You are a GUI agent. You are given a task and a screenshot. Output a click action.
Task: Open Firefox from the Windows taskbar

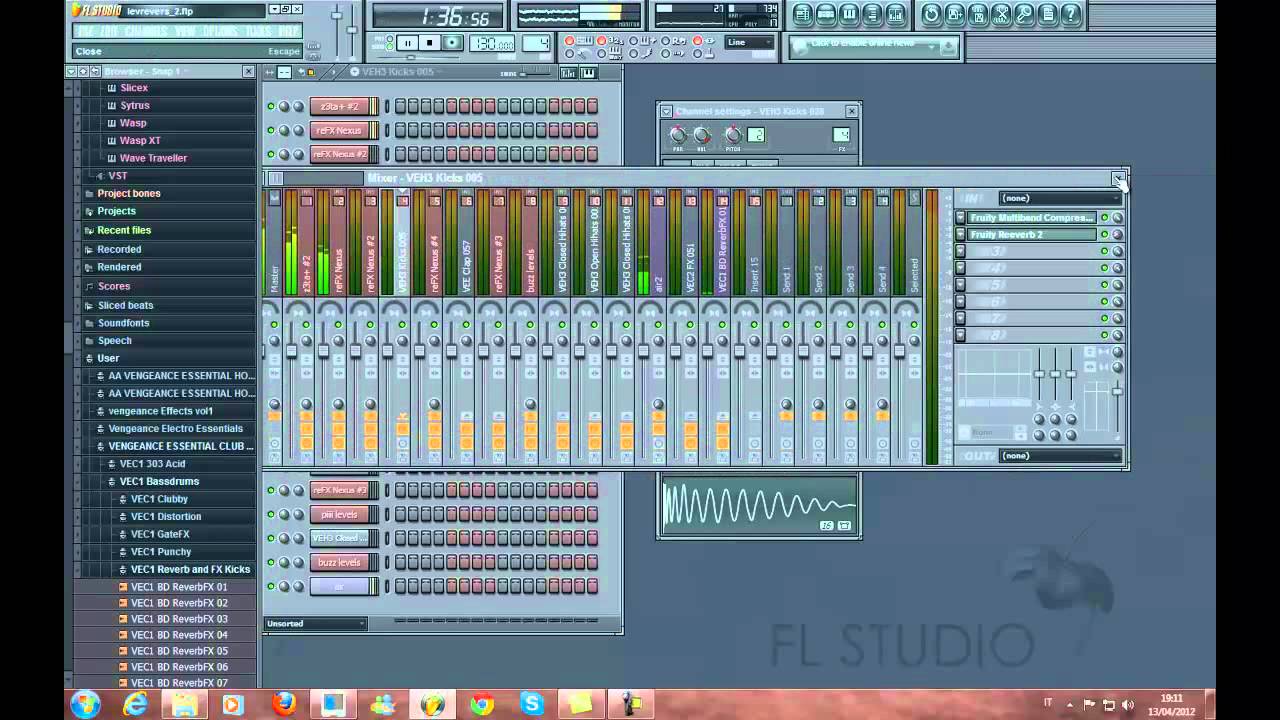click(284, 704)
